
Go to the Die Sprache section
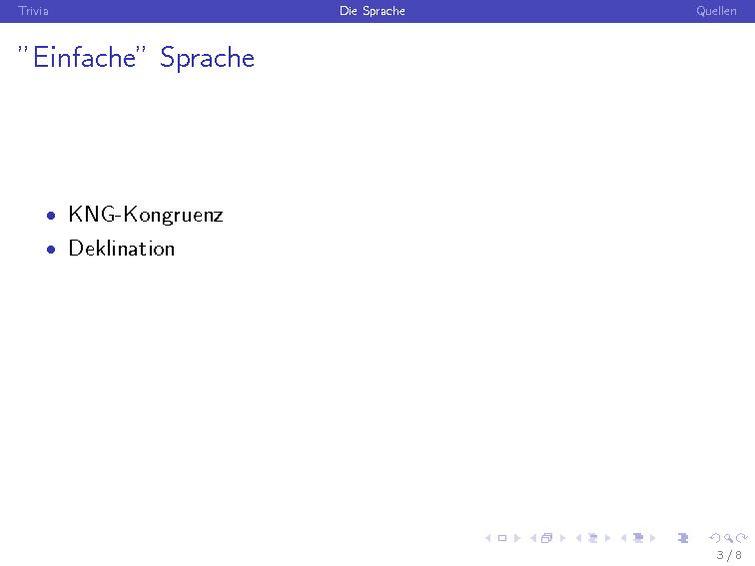(x=372, y=11)
